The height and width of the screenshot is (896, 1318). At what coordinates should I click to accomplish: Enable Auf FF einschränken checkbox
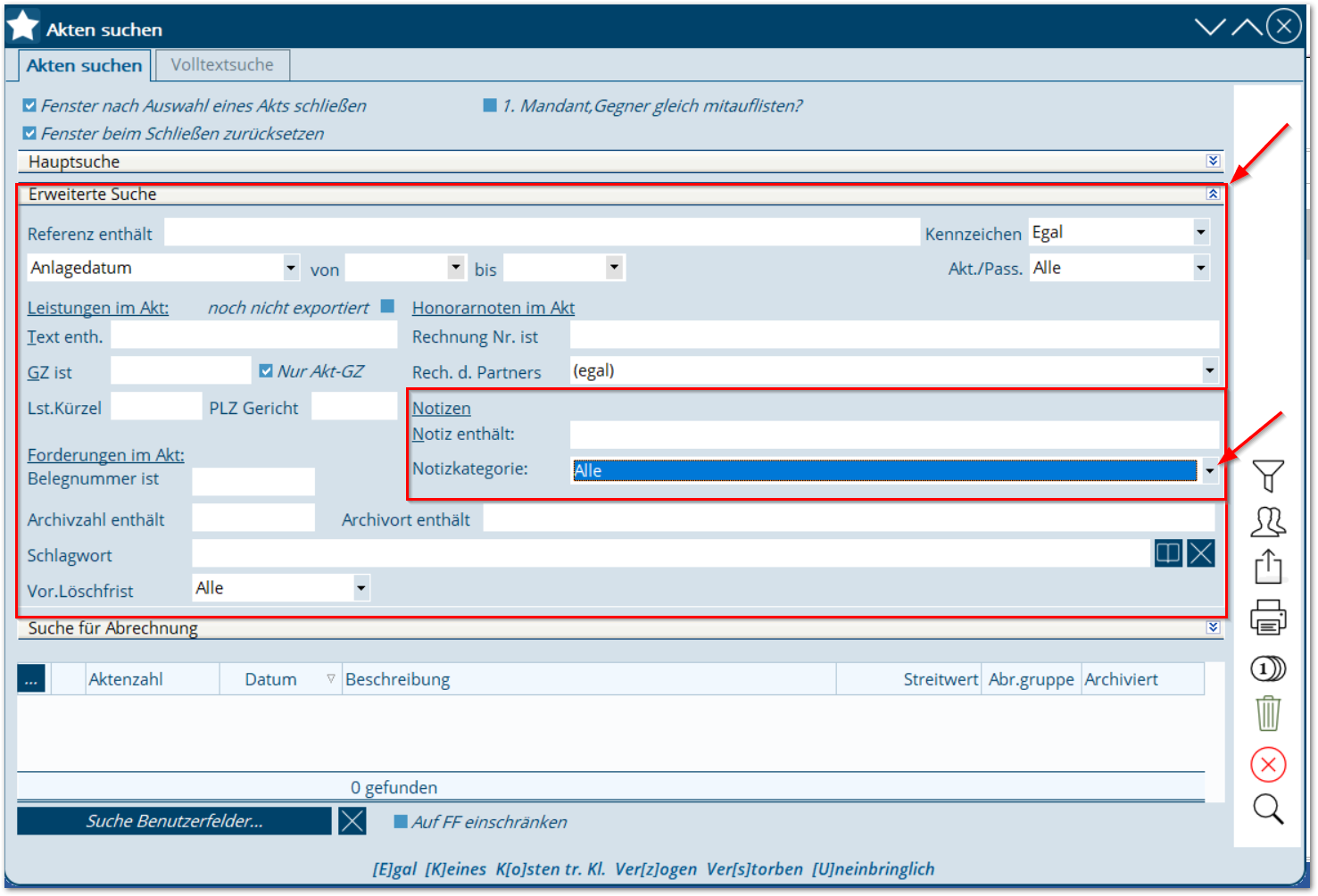[x=401, y=822]
